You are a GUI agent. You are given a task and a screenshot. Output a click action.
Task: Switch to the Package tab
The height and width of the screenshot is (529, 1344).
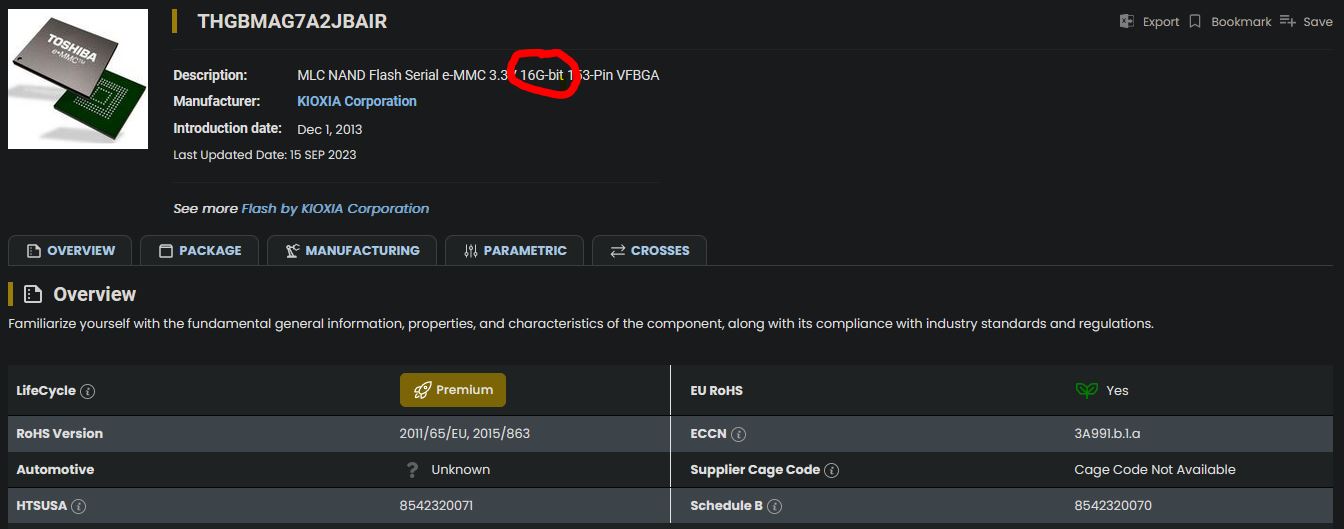(x=199, y=251)
